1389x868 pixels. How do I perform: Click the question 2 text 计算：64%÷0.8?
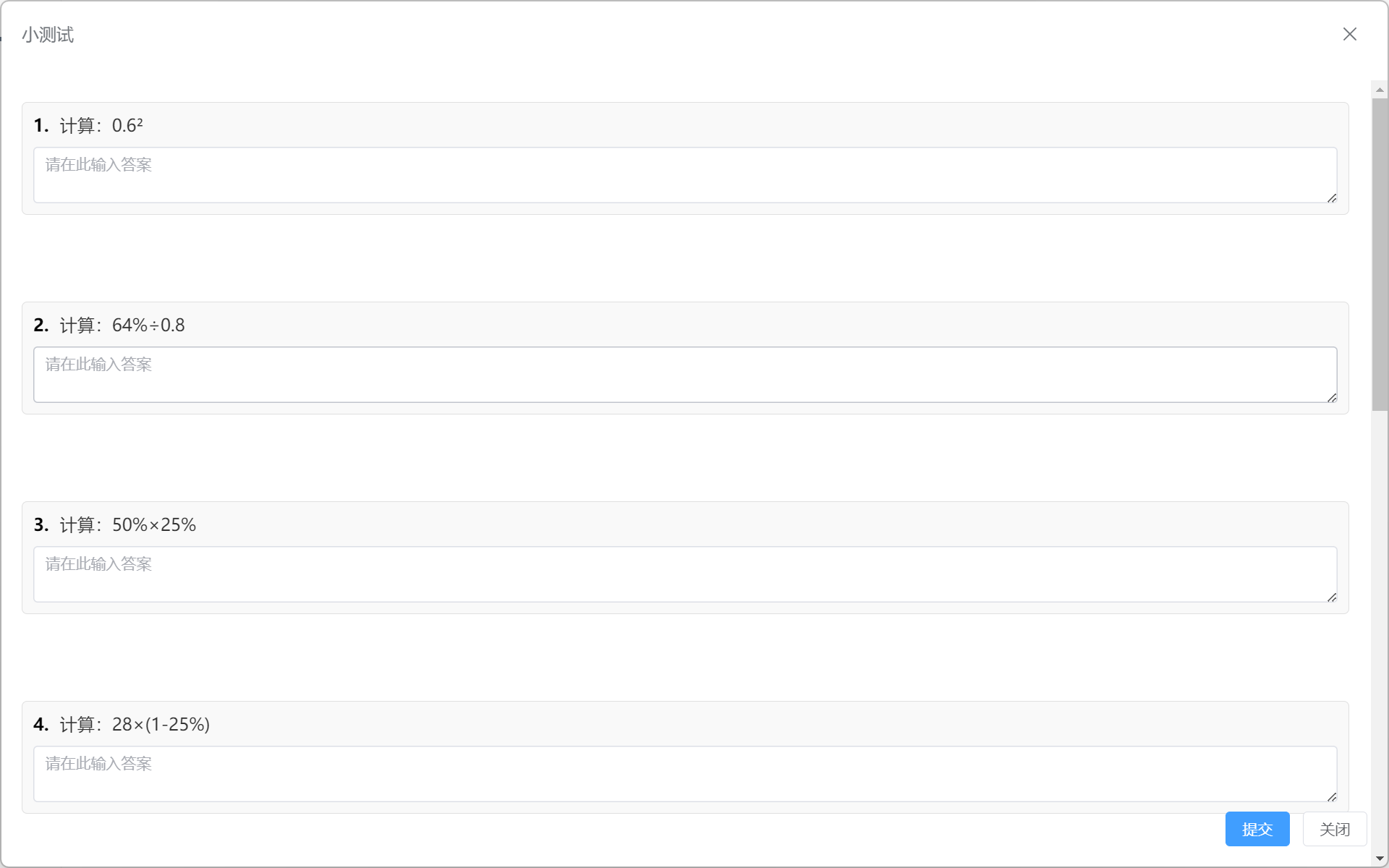[122, 325]
